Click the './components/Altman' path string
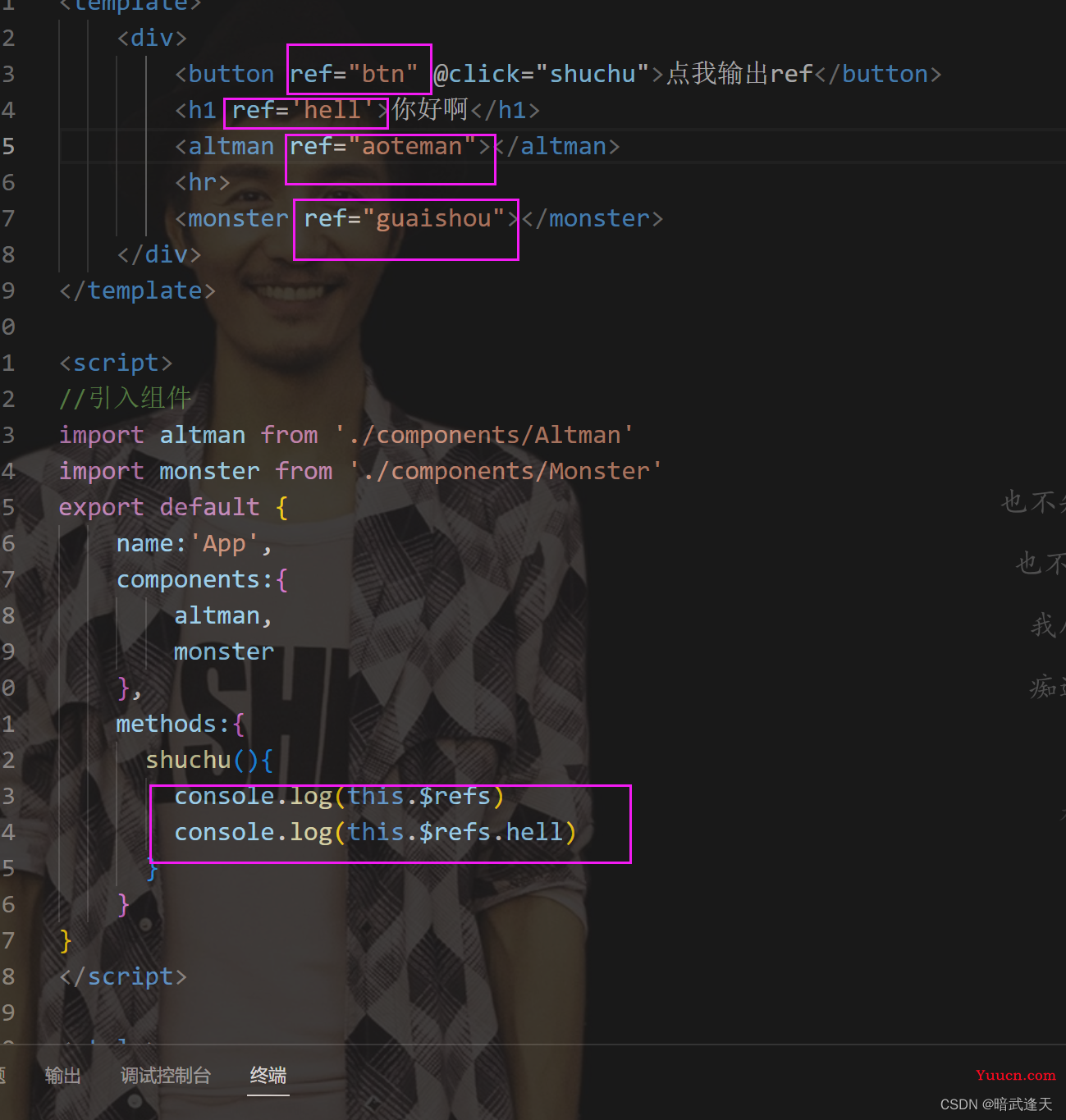The height and width of the screenshot is (1120, 1066). click(x=484, y=435)
